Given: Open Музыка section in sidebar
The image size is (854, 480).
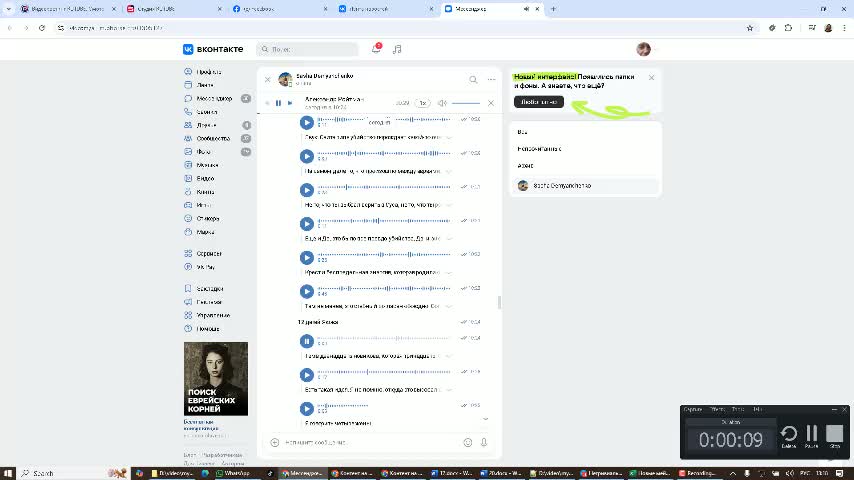Looking at the screenshot, I should click(x=207, y=165).
